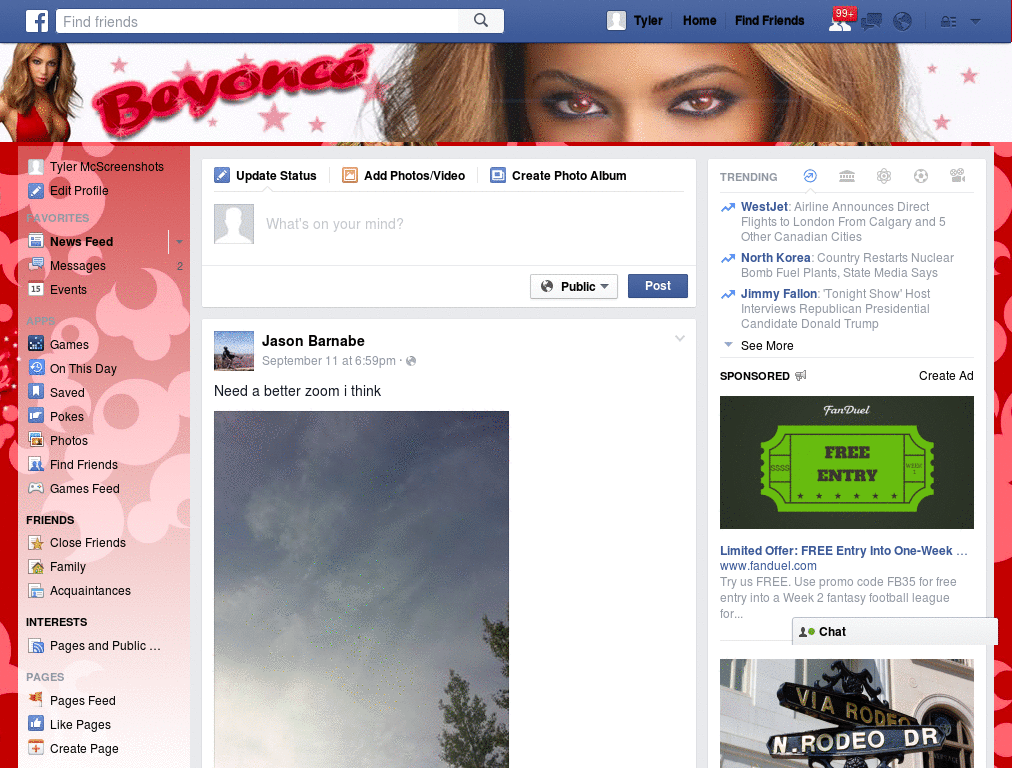Select the Sports trending category soccer icon
The image size is (1024, 768).
point(920,176)
